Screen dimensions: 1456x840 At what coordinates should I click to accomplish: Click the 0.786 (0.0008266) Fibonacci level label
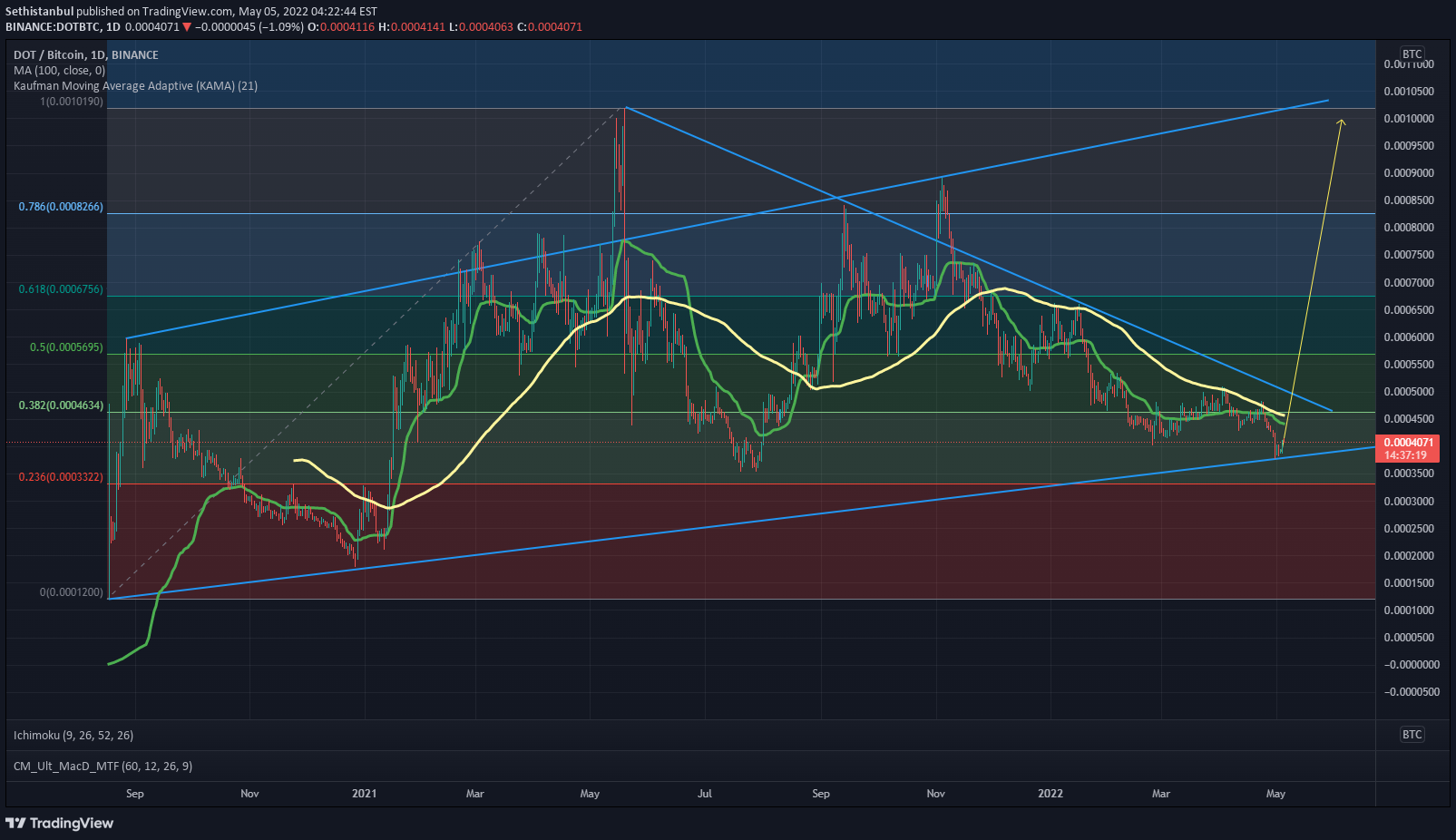click(x=60, y=207)
